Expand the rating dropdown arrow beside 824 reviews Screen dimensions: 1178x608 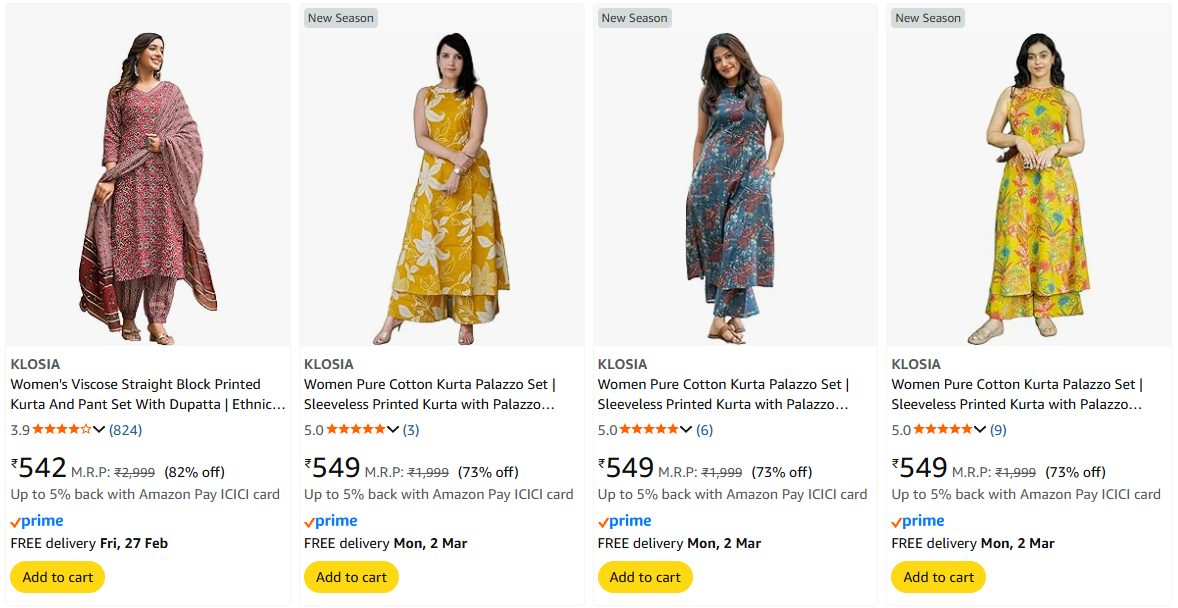[99, 430]
